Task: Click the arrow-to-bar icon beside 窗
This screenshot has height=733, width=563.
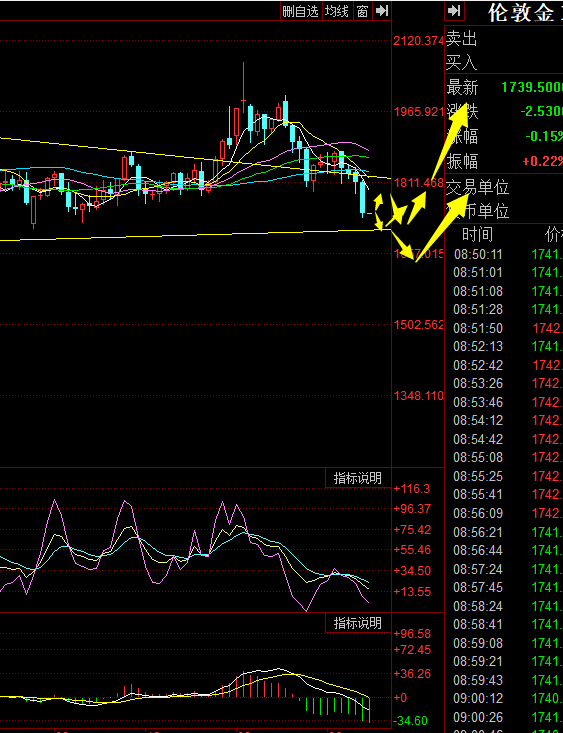Action: point(382,11)
